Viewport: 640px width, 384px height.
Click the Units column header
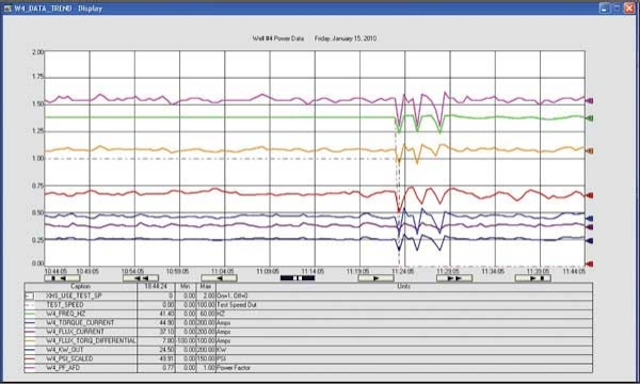(404, 287)
